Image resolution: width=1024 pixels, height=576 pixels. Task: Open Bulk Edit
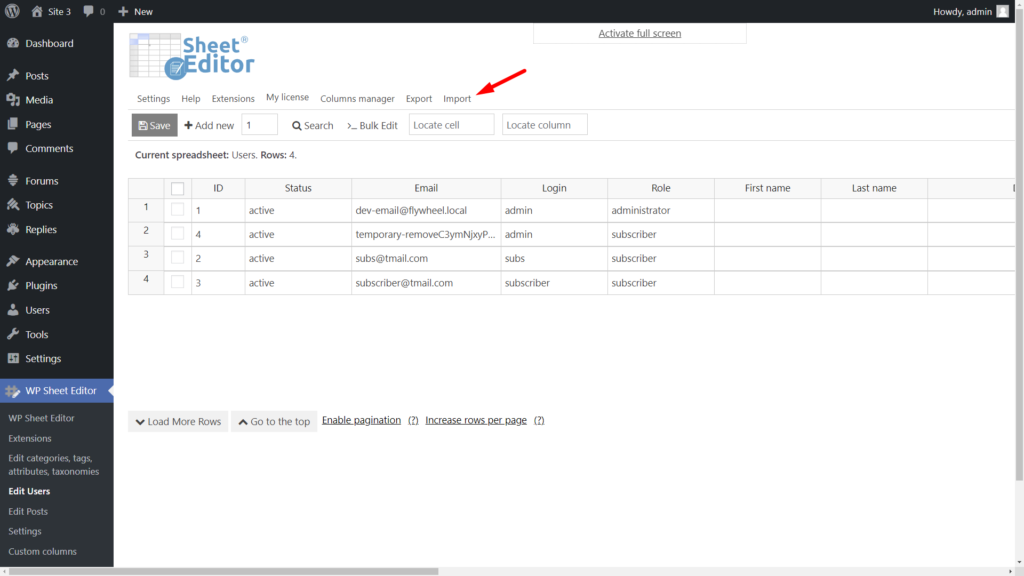point(372,125)
